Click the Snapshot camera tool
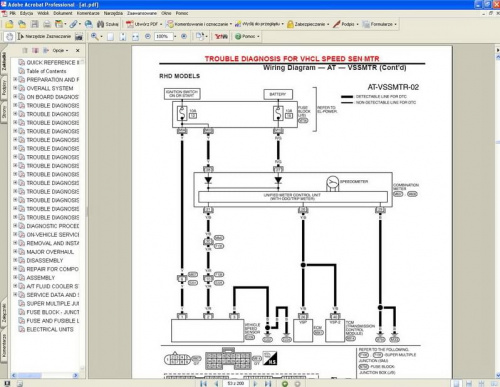500x387 pixels. [79, 36]
